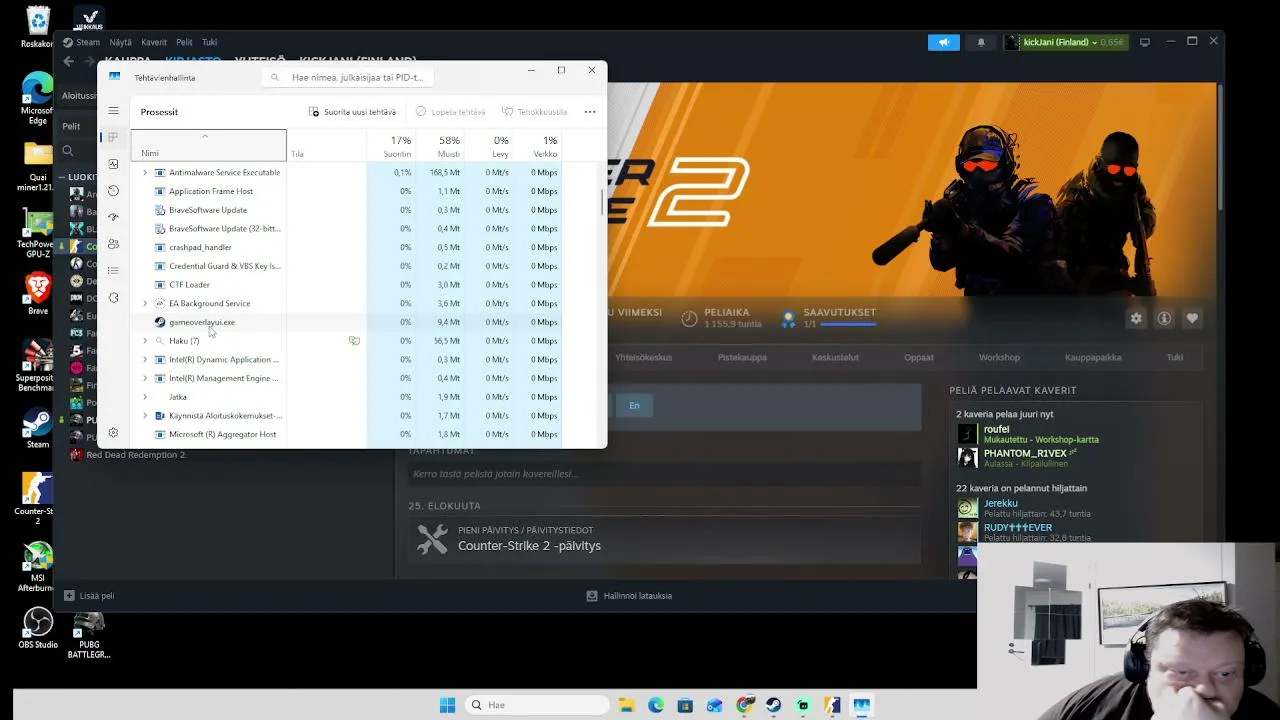1280x720 pixels.
Task: Click Suorita uusi tehtävä in Task Manager
Action: pyautogui.click(x=352, y=112)
